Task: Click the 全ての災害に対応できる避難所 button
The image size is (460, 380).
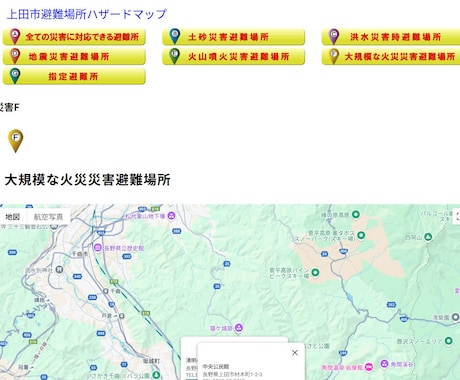Action: coord(74,37)
